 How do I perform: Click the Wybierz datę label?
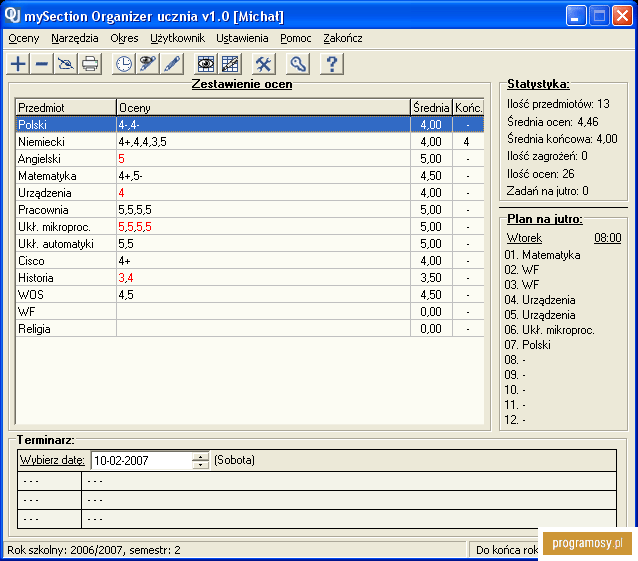point(52,460)
